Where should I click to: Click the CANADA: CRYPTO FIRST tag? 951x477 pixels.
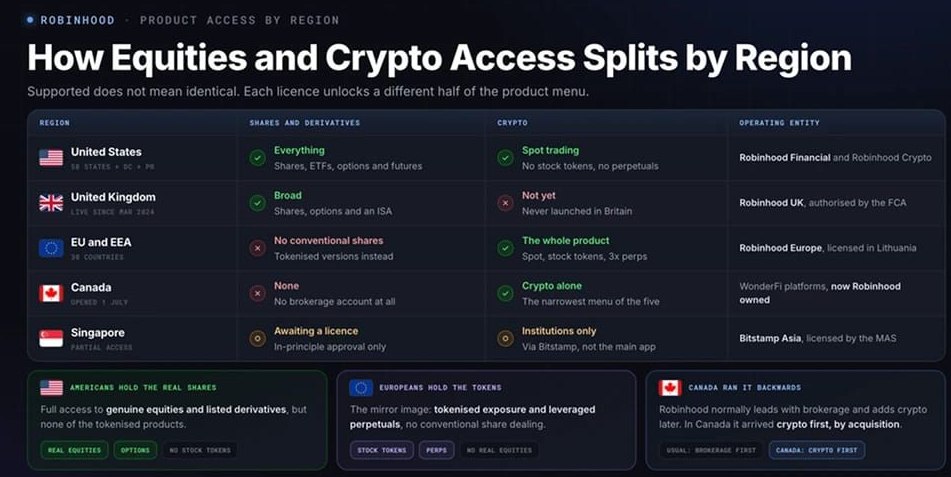(x=817, y=450)
